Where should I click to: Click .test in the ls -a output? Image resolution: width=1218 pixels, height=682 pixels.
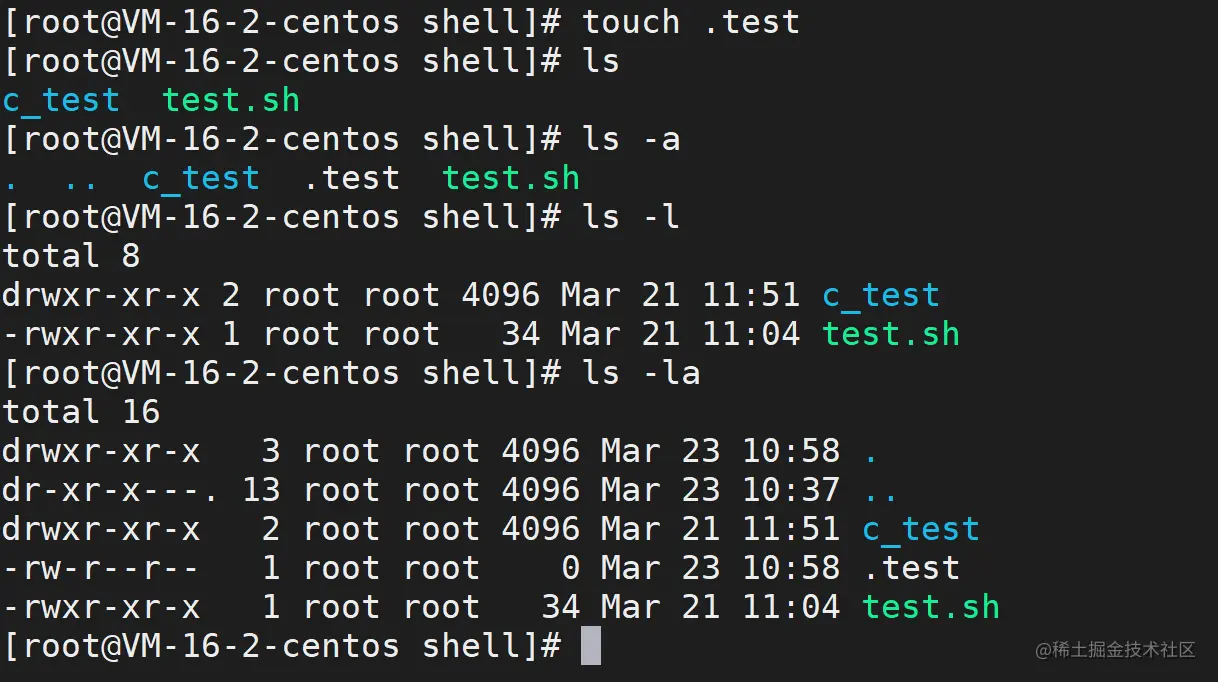tap(351, 178)
